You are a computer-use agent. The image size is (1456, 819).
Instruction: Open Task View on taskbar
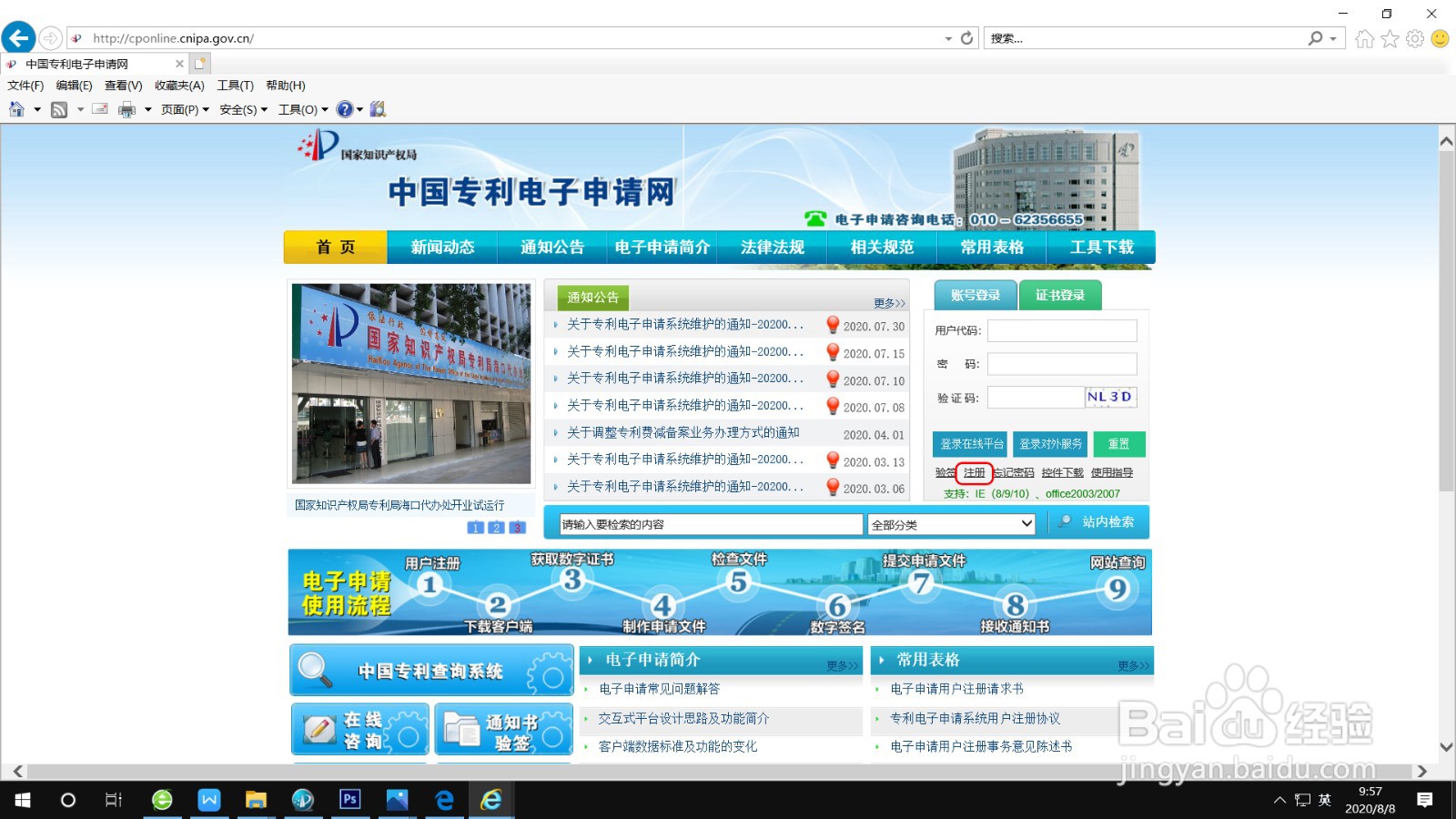pos(114,800)
